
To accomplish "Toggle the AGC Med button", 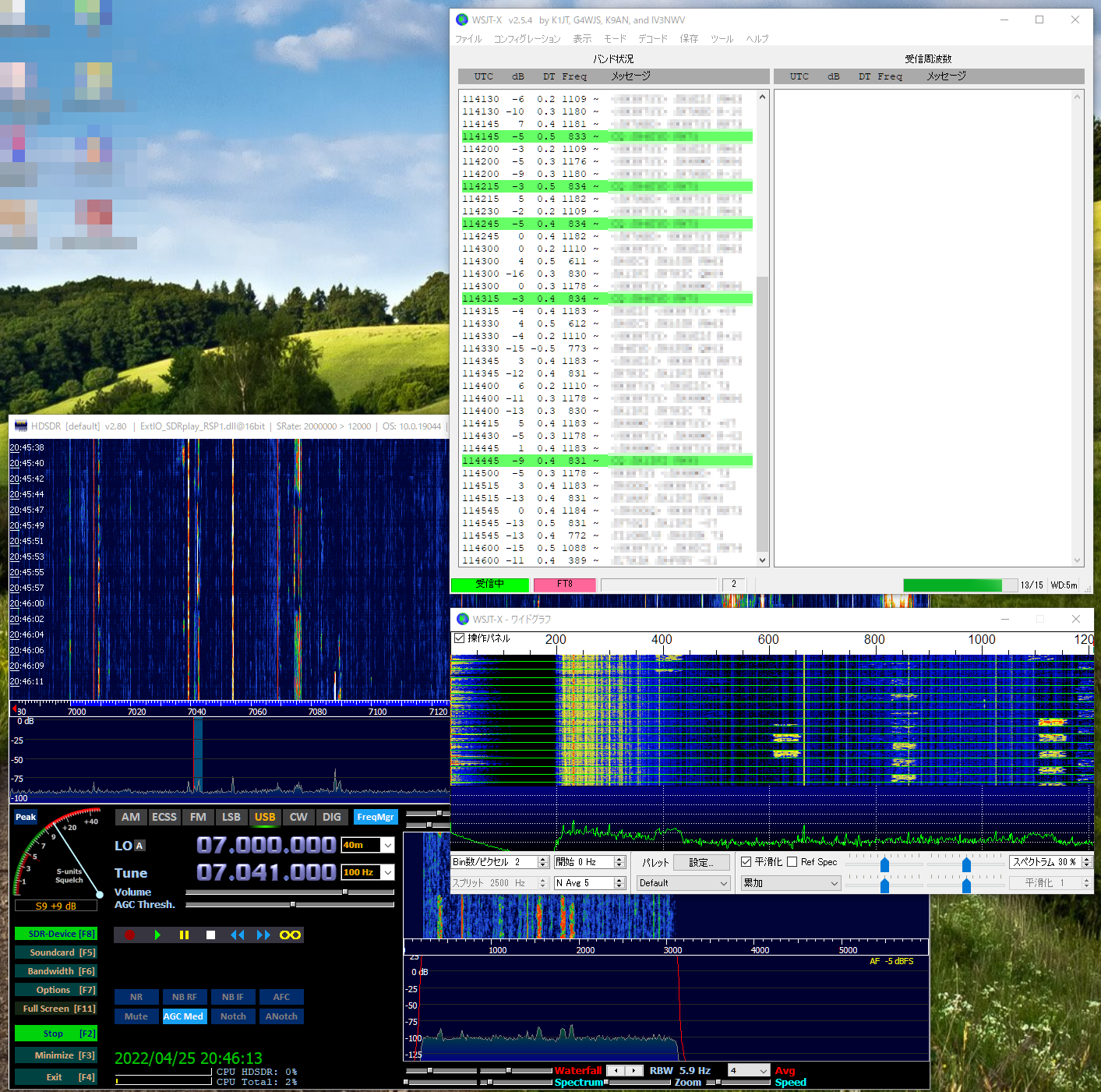I will [x=184, y=1016].
